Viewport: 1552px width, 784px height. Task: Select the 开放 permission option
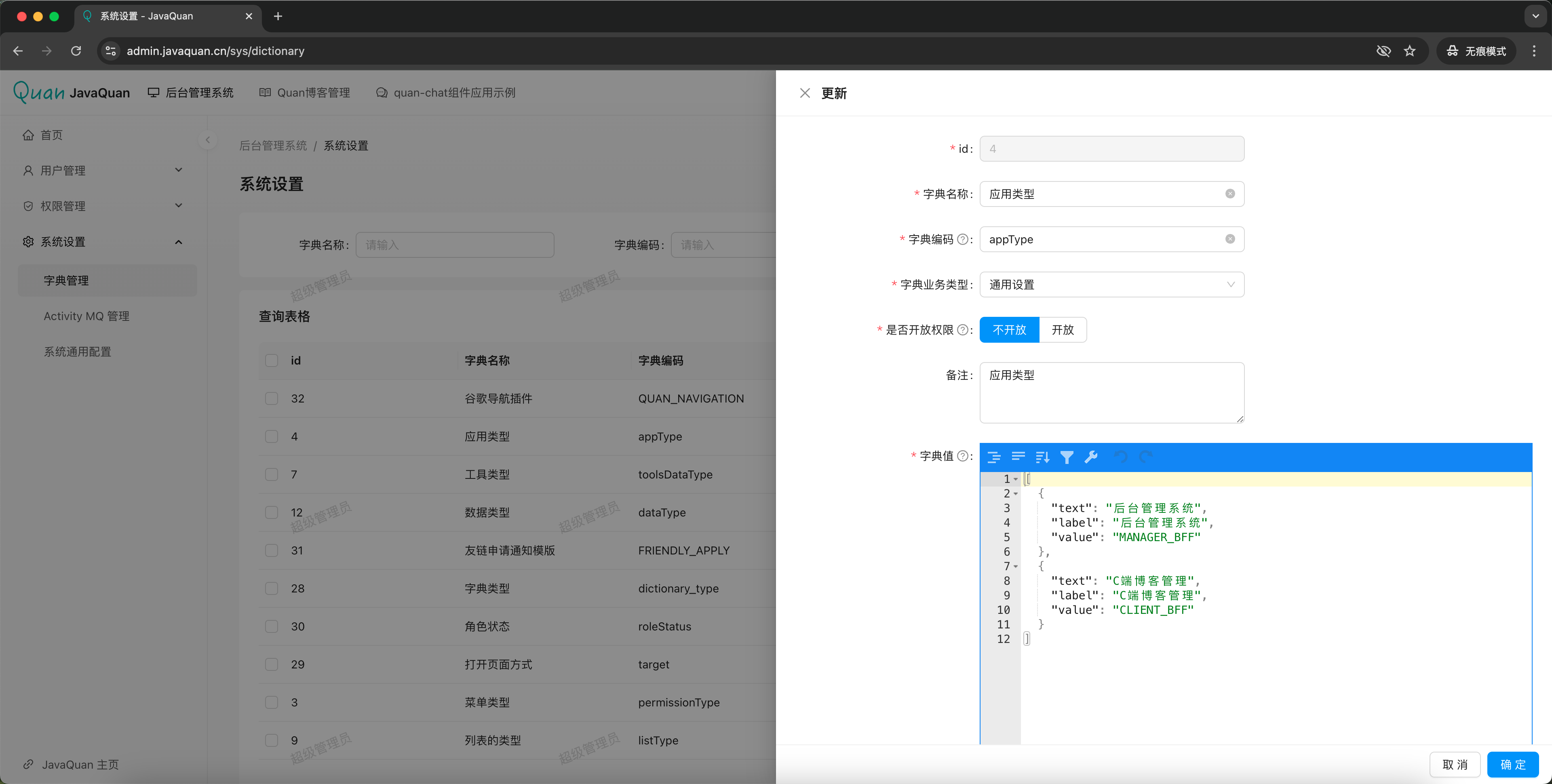click(x=1062, y=330)
